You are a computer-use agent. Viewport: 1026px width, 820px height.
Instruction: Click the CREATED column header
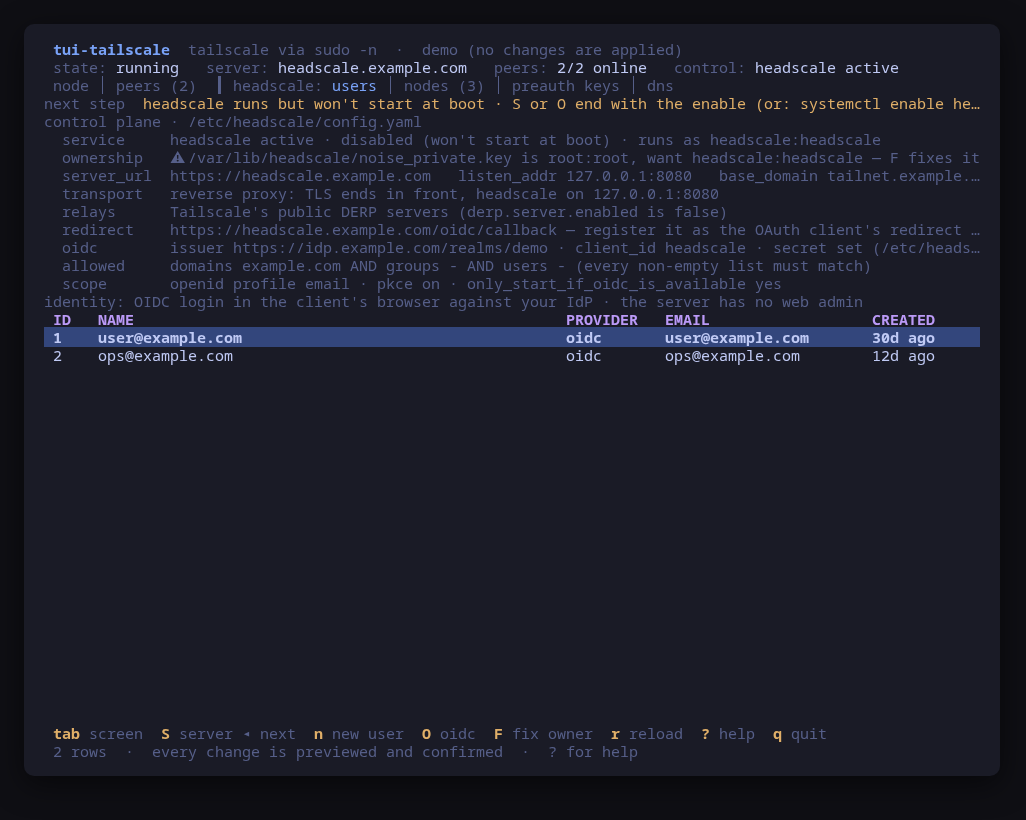pos(903,320)
